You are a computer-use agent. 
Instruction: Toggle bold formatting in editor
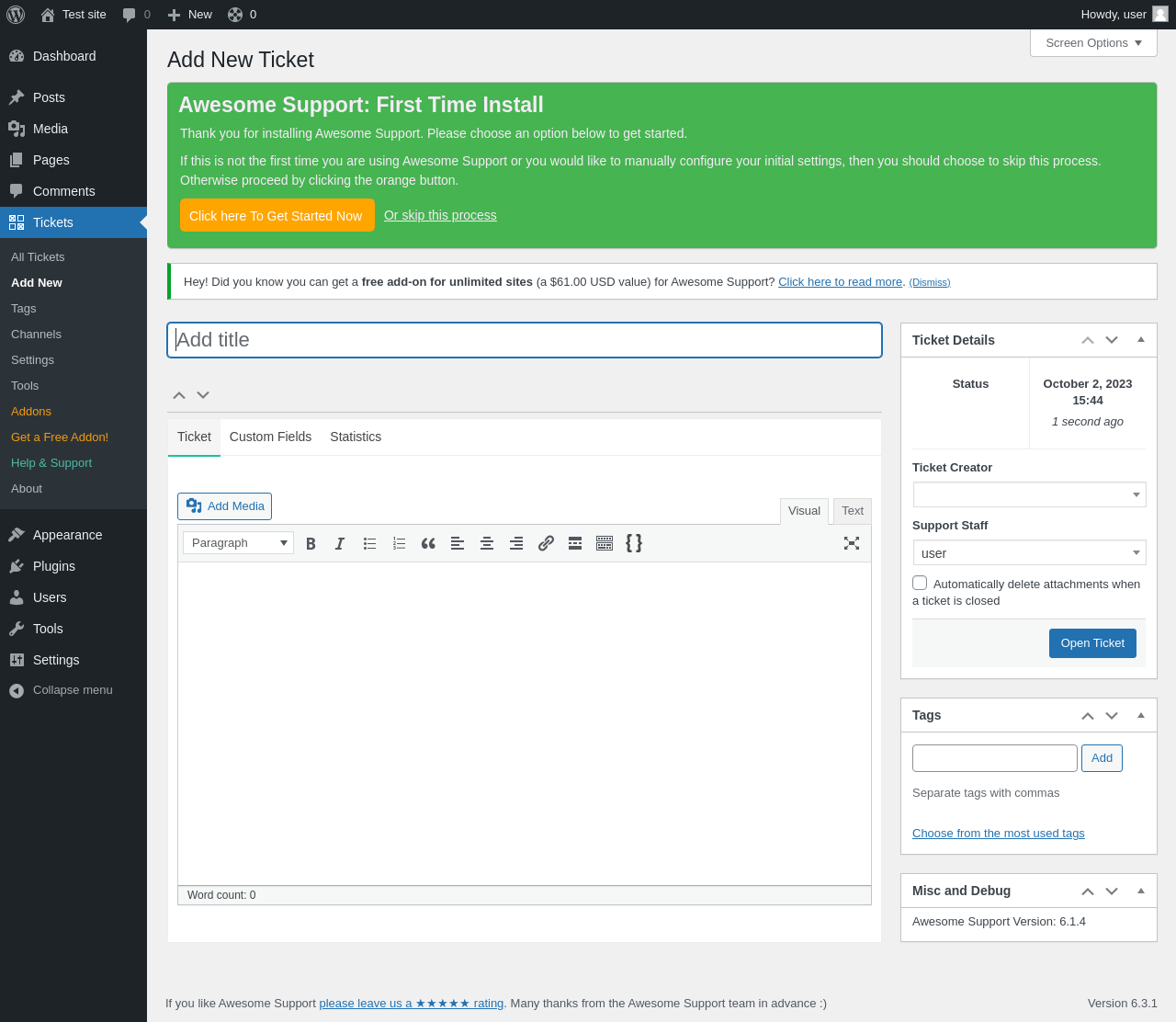pyautogui.click(x=311, y=543)
